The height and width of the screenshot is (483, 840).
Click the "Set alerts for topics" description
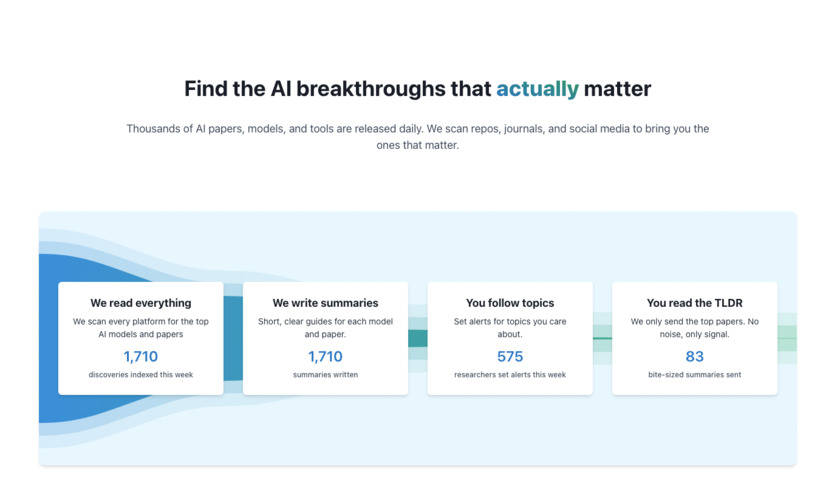pos(510,328)
